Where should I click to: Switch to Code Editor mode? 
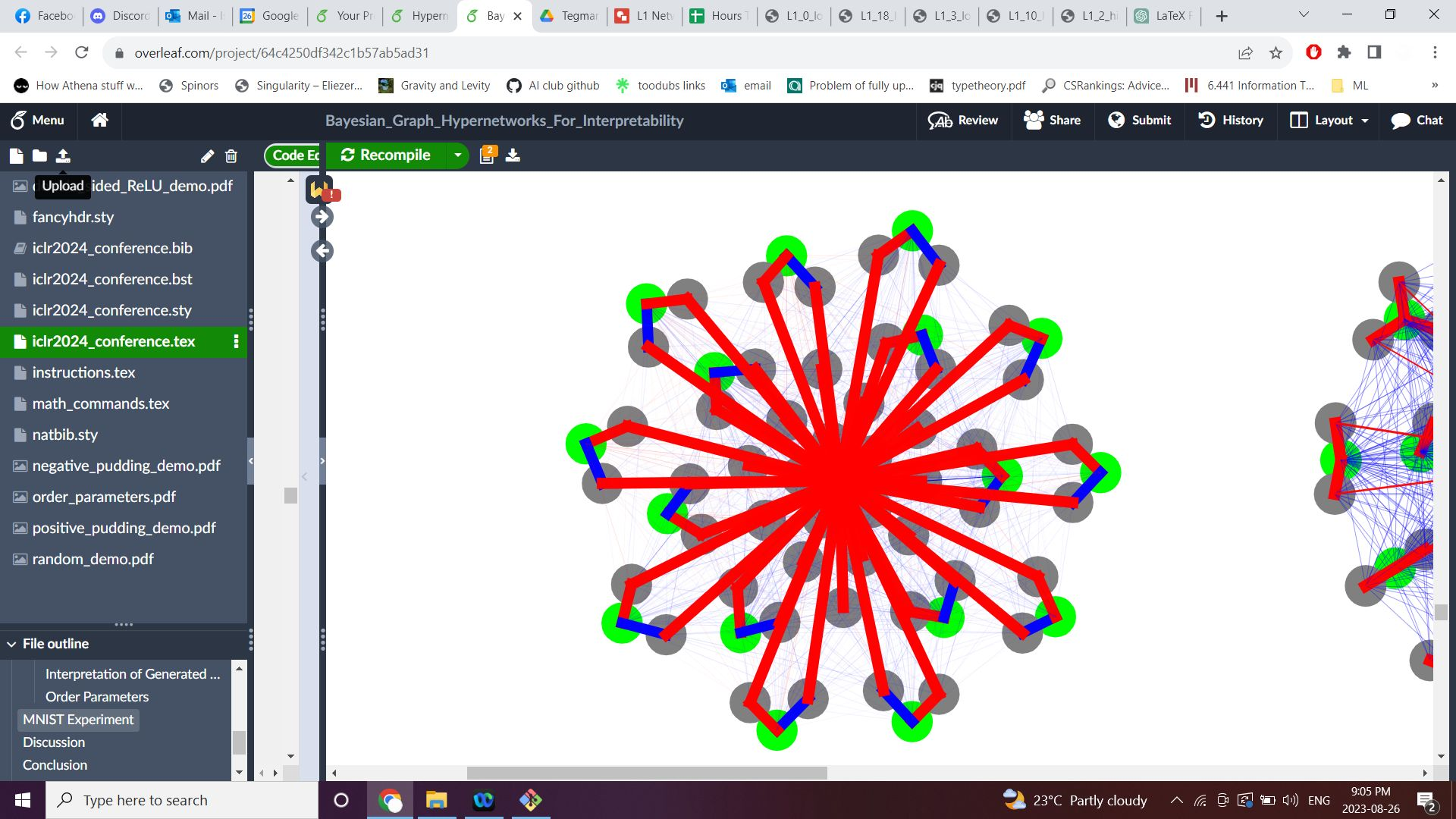(296, 155)
